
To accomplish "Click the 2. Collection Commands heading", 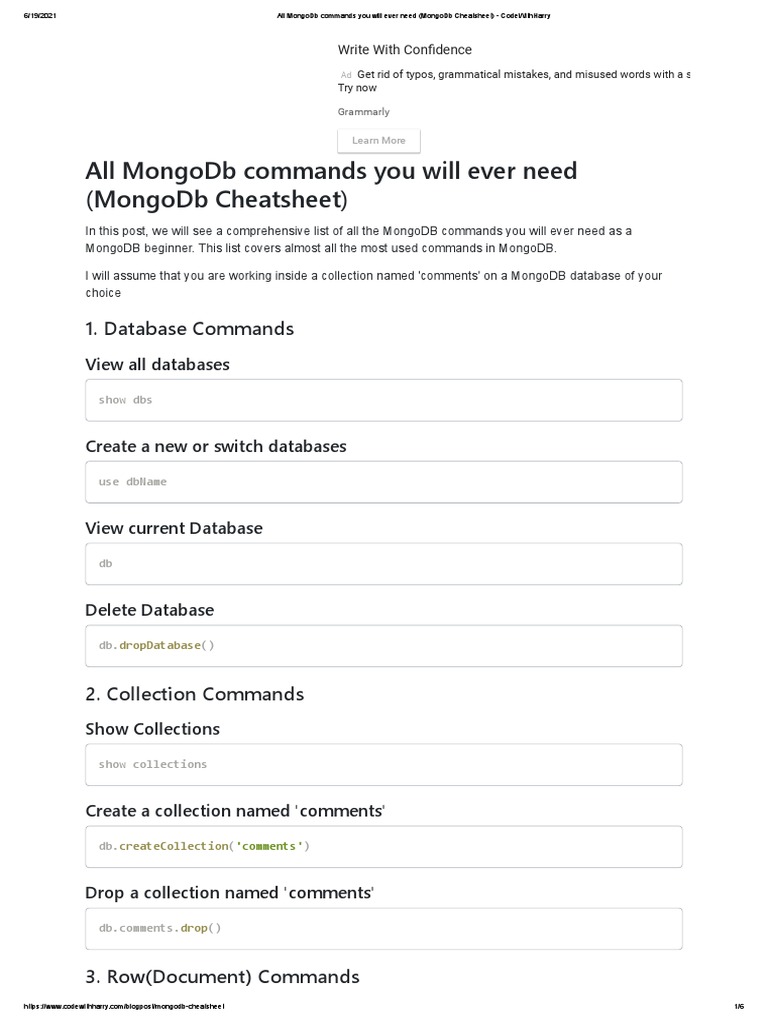I will (x=195, y=694).
